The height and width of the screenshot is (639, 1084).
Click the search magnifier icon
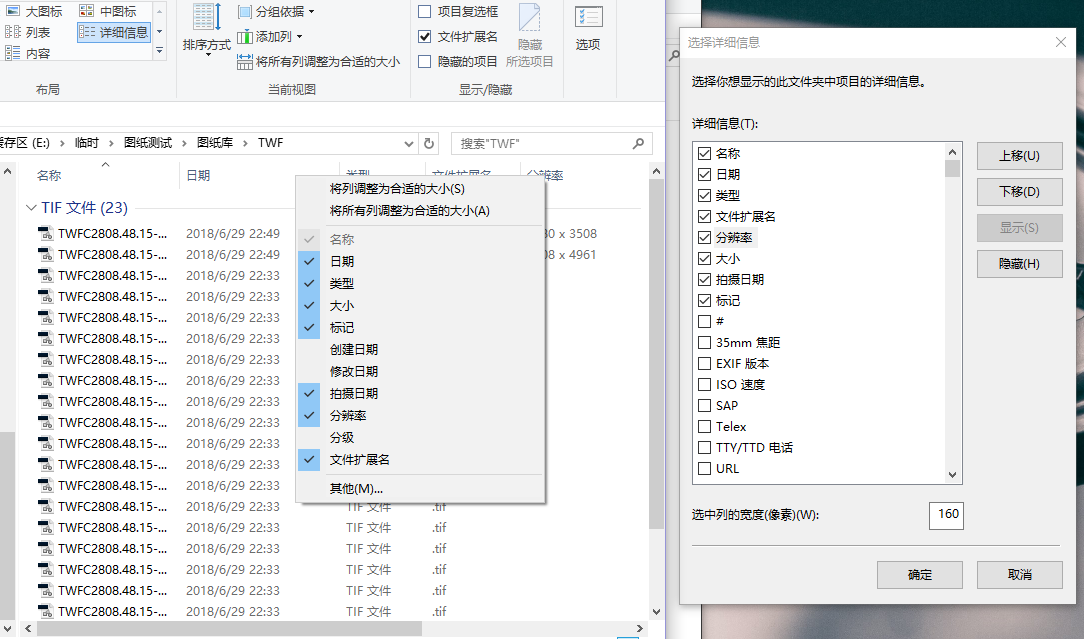click(x=638, y=143)
